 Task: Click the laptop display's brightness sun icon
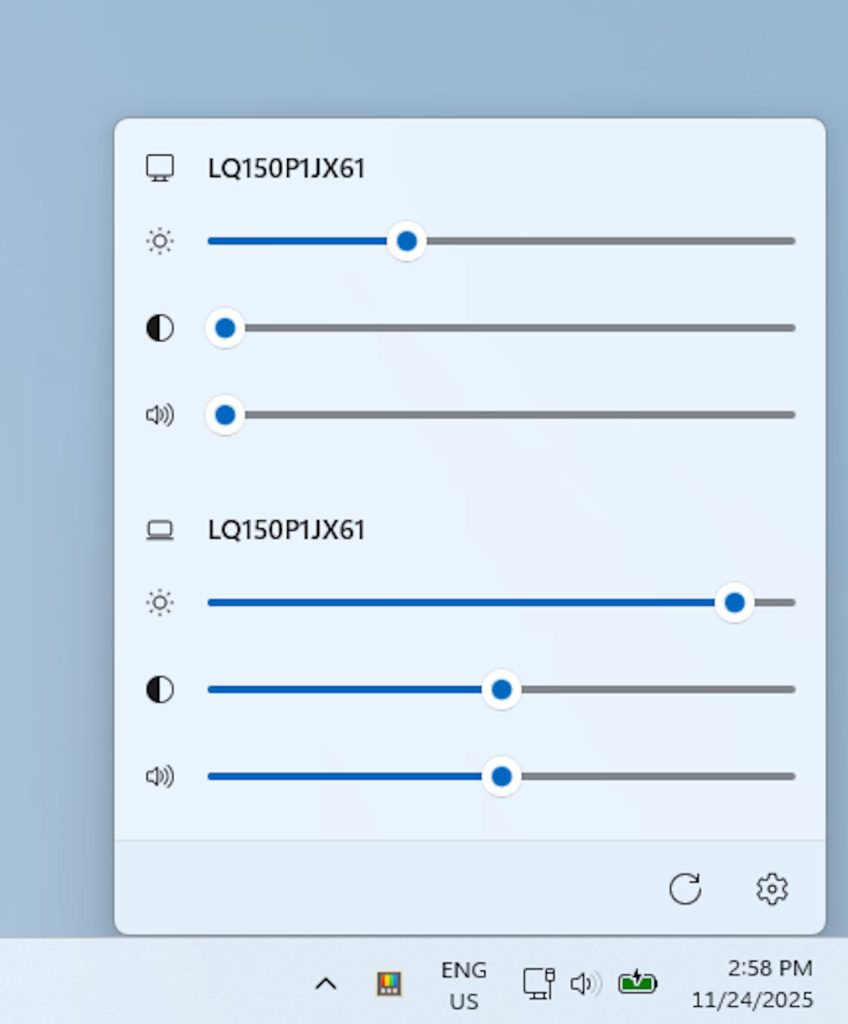[x=160, y=603]
